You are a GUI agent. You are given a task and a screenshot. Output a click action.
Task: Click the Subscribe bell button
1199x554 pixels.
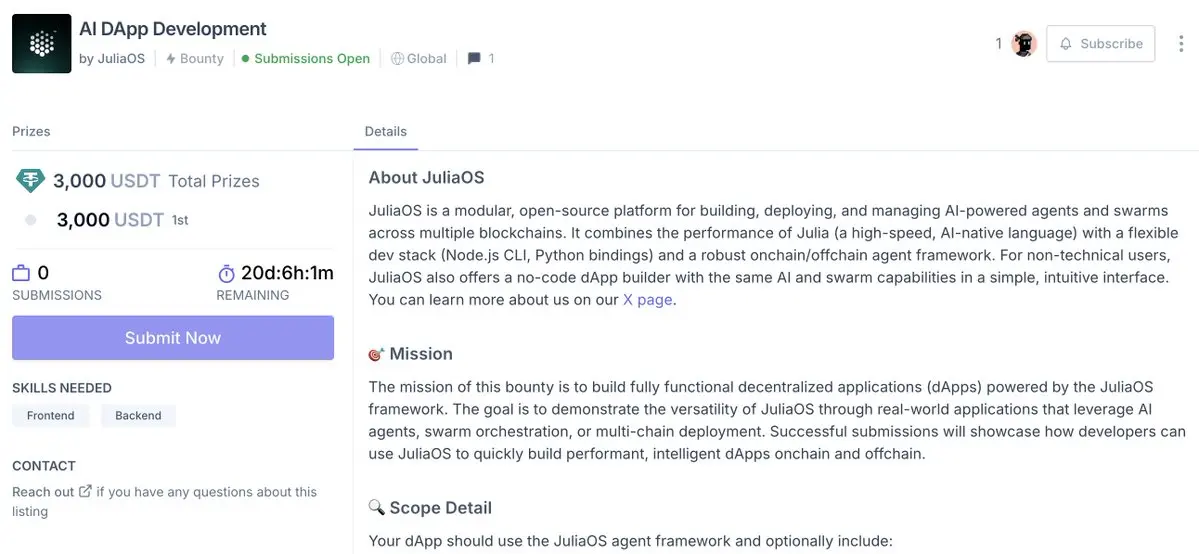[x=1100, y=44]
